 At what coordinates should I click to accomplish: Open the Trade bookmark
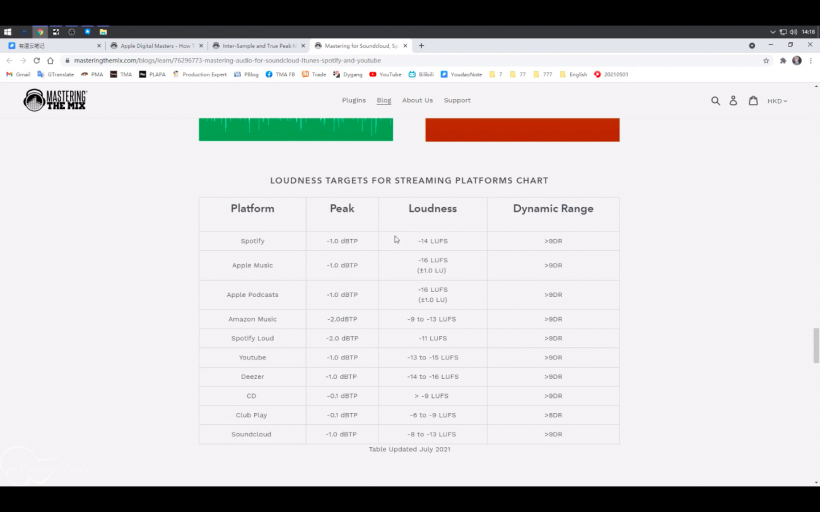pos(314,75)
